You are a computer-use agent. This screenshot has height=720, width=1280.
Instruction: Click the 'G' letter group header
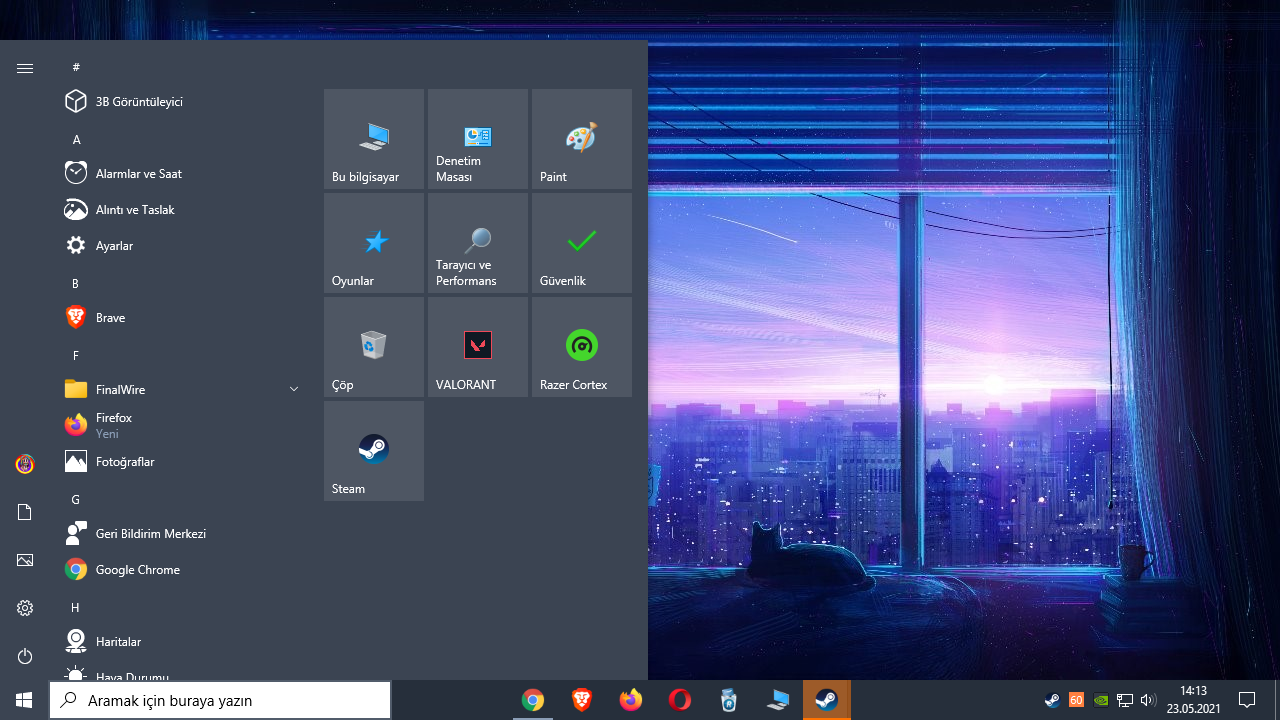pos(75,500)
